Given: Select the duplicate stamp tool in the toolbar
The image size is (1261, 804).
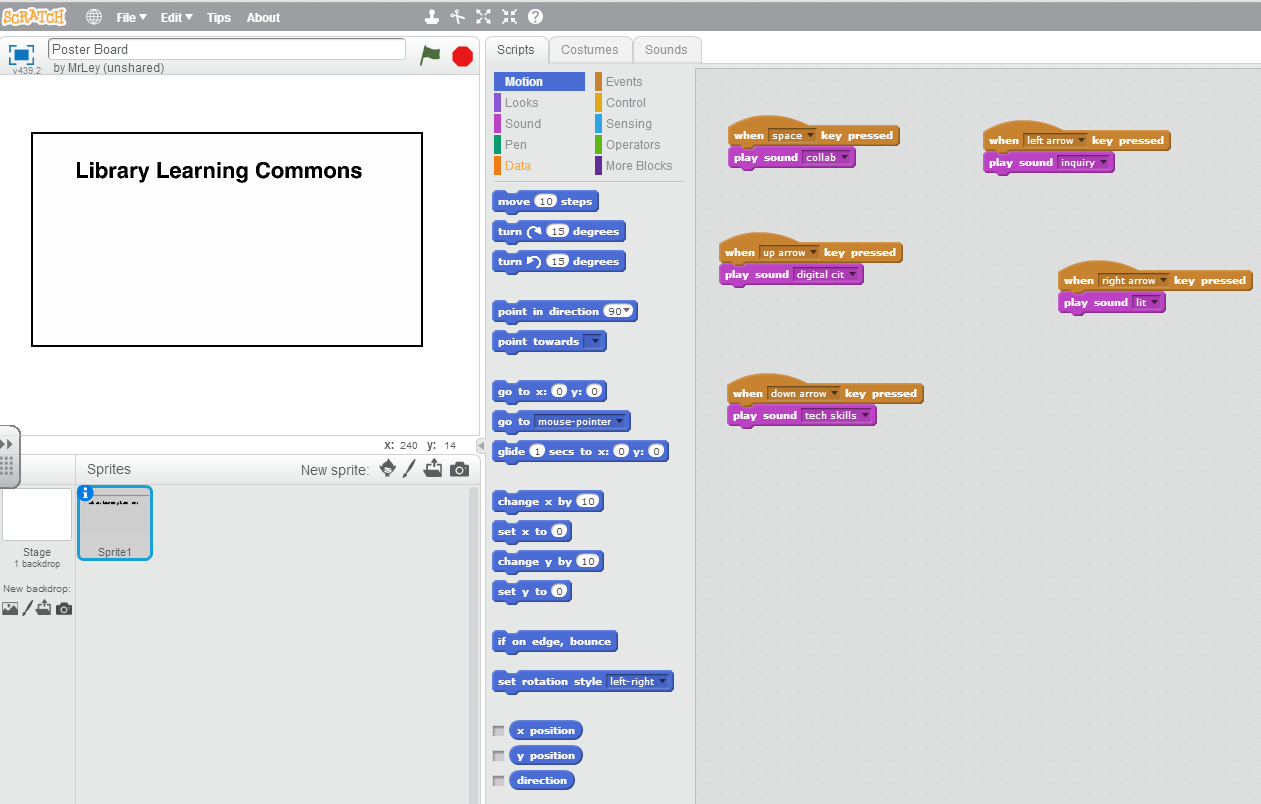Looking at the screenshot, I should pyautogui.click(x=432, y=16).
